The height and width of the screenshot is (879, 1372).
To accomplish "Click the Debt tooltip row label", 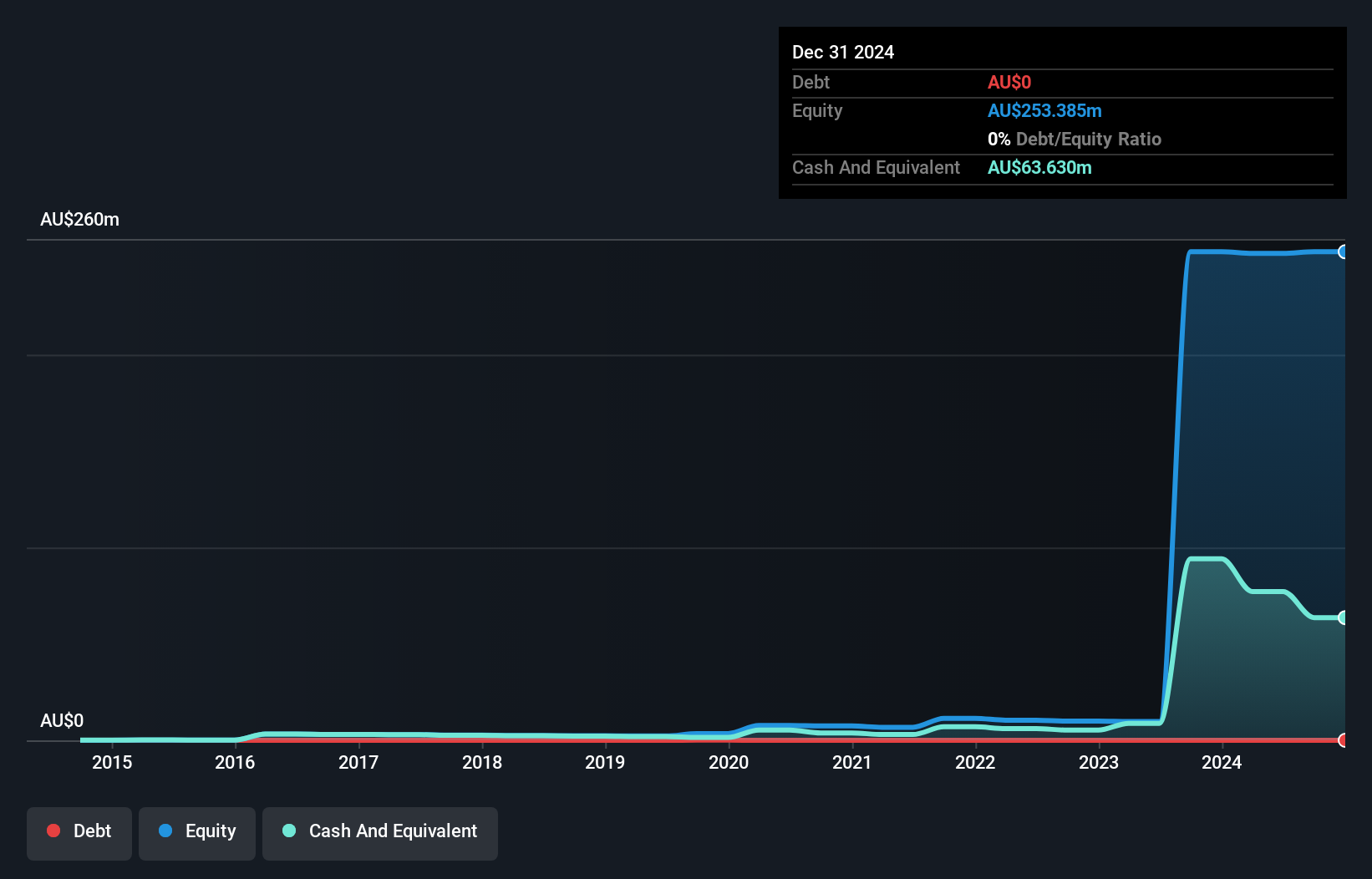I will click(810, 82).
